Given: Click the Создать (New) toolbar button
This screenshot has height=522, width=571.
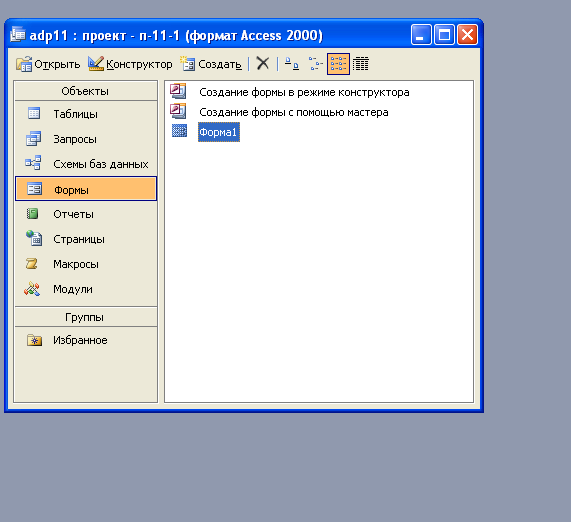Looking at the screenshot, I should tap(211, 64).
